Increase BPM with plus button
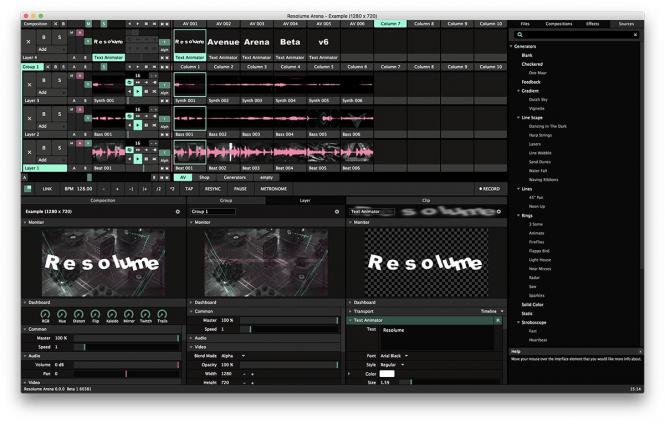This screenshot has width=665, height=423. [117, 189]
